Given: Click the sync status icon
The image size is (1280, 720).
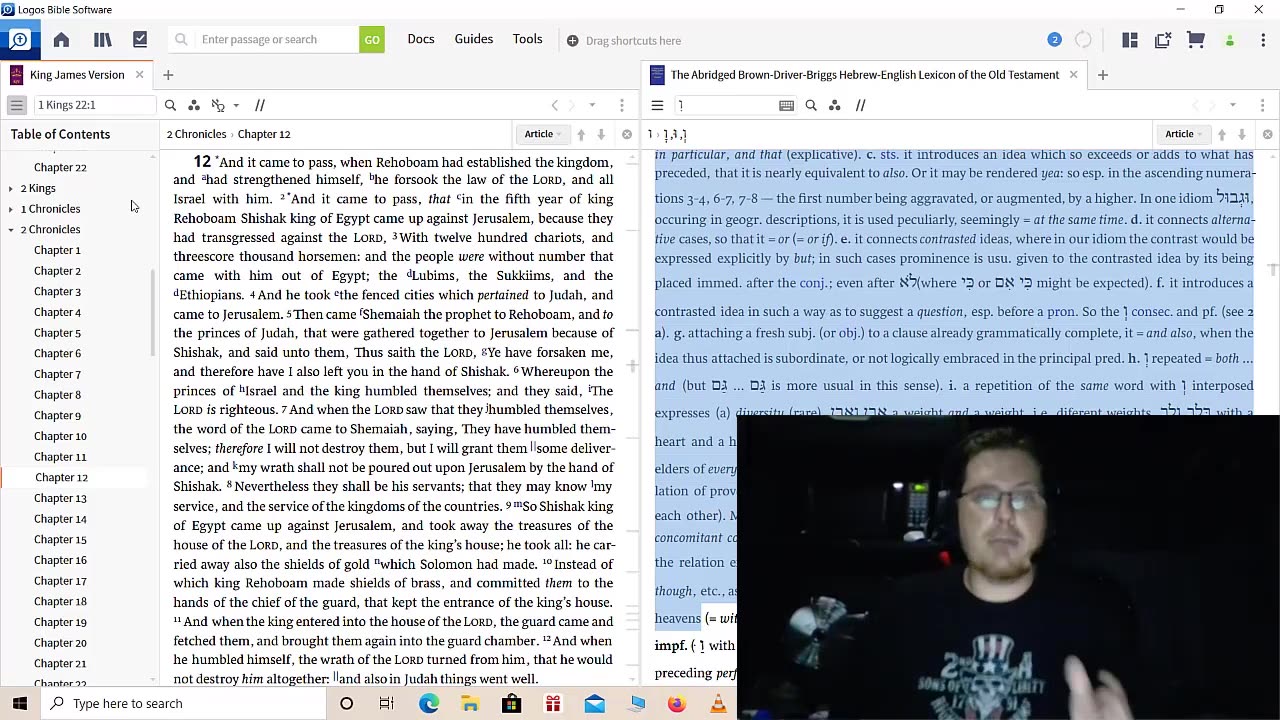Looking at the screenshot, I should coord(1083,40).
